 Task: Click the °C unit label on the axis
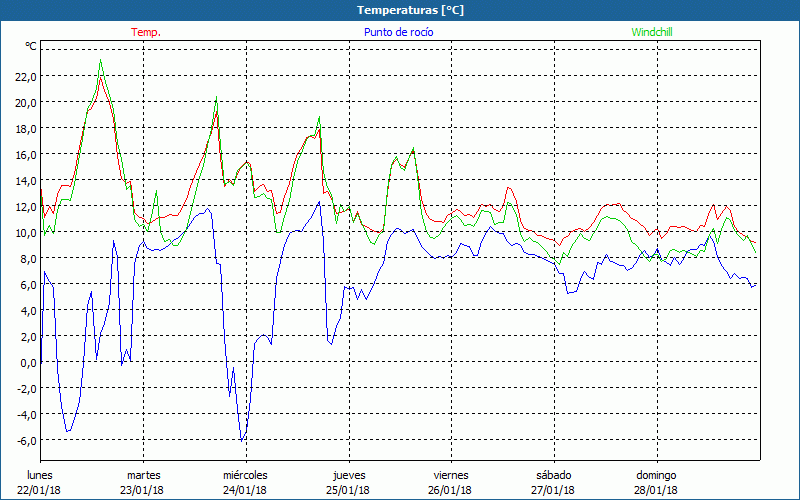pyautogui.click(x=31, y=46)
